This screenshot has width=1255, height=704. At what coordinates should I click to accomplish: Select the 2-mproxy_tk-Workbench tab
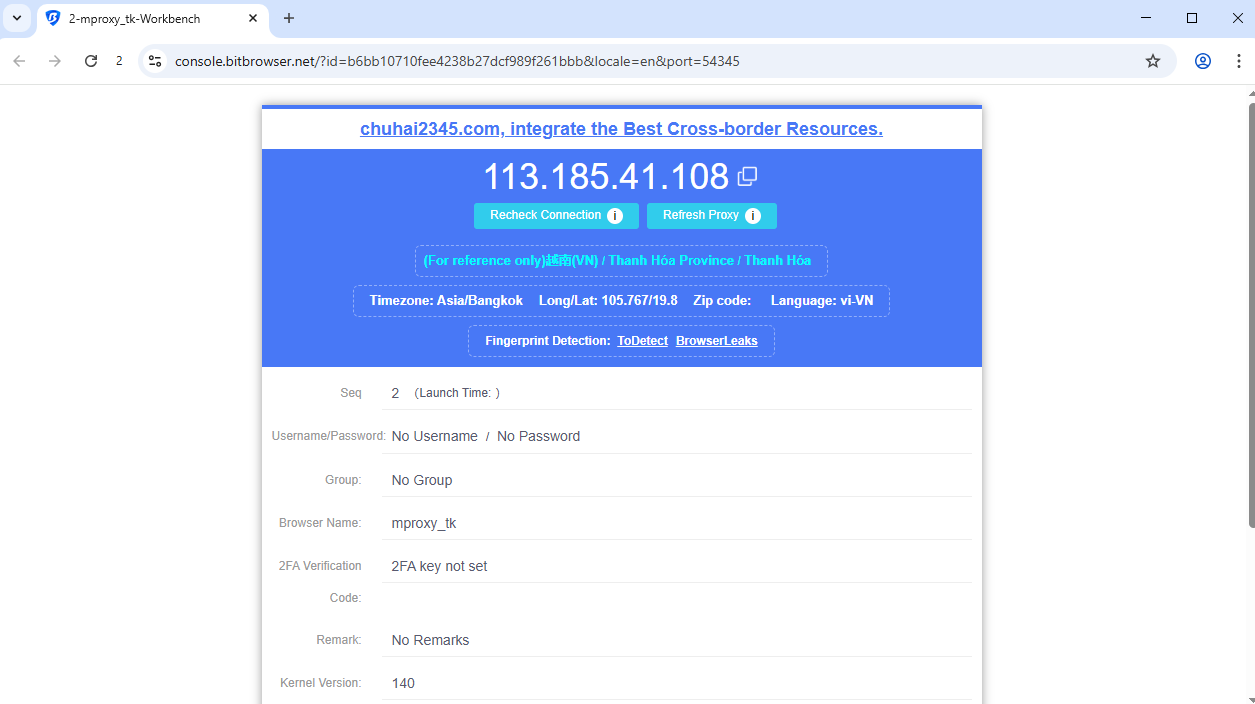point(140,18)
